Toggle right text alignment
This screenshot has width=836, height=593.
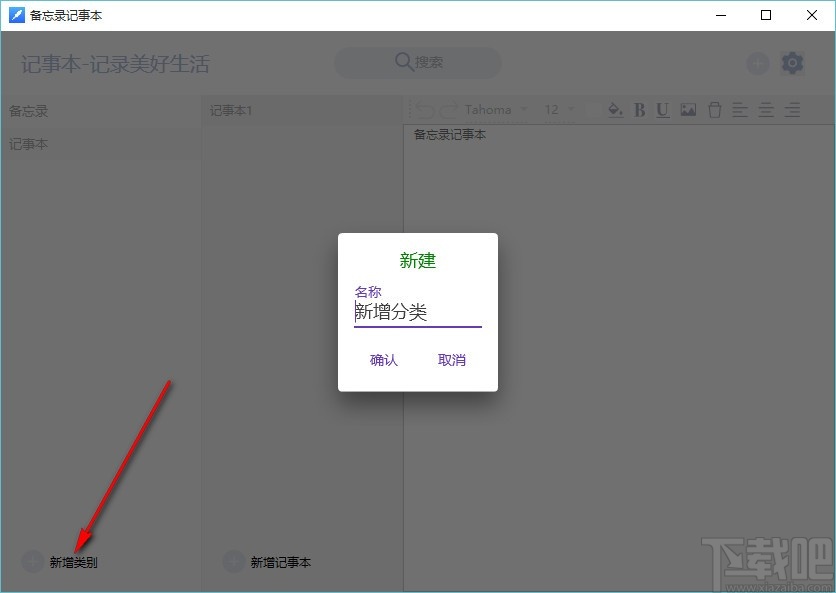(x=790, y=110)
